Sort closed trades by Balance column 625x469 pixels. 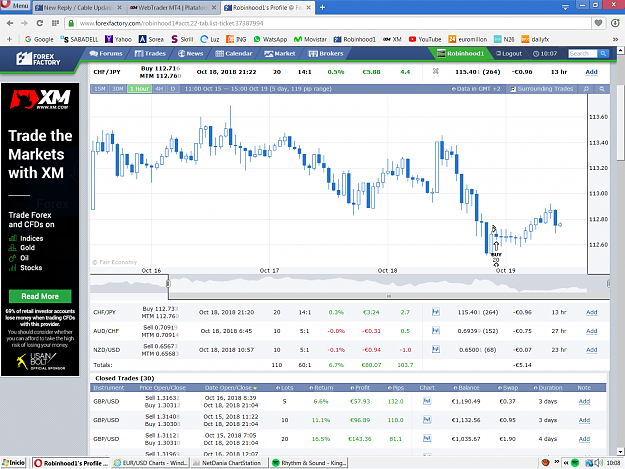click(466, 388)
